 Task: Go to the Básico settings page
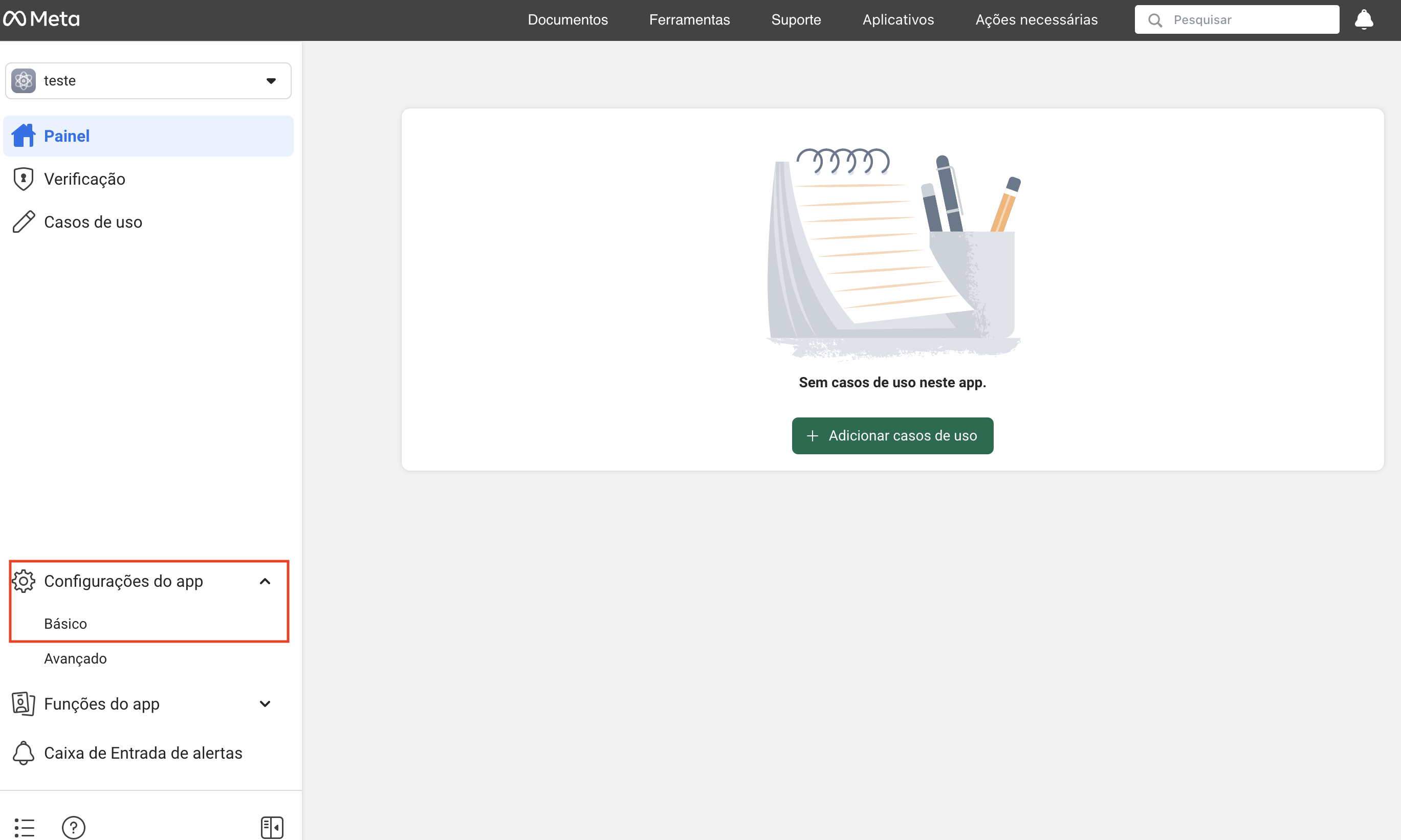pos(65,624)
